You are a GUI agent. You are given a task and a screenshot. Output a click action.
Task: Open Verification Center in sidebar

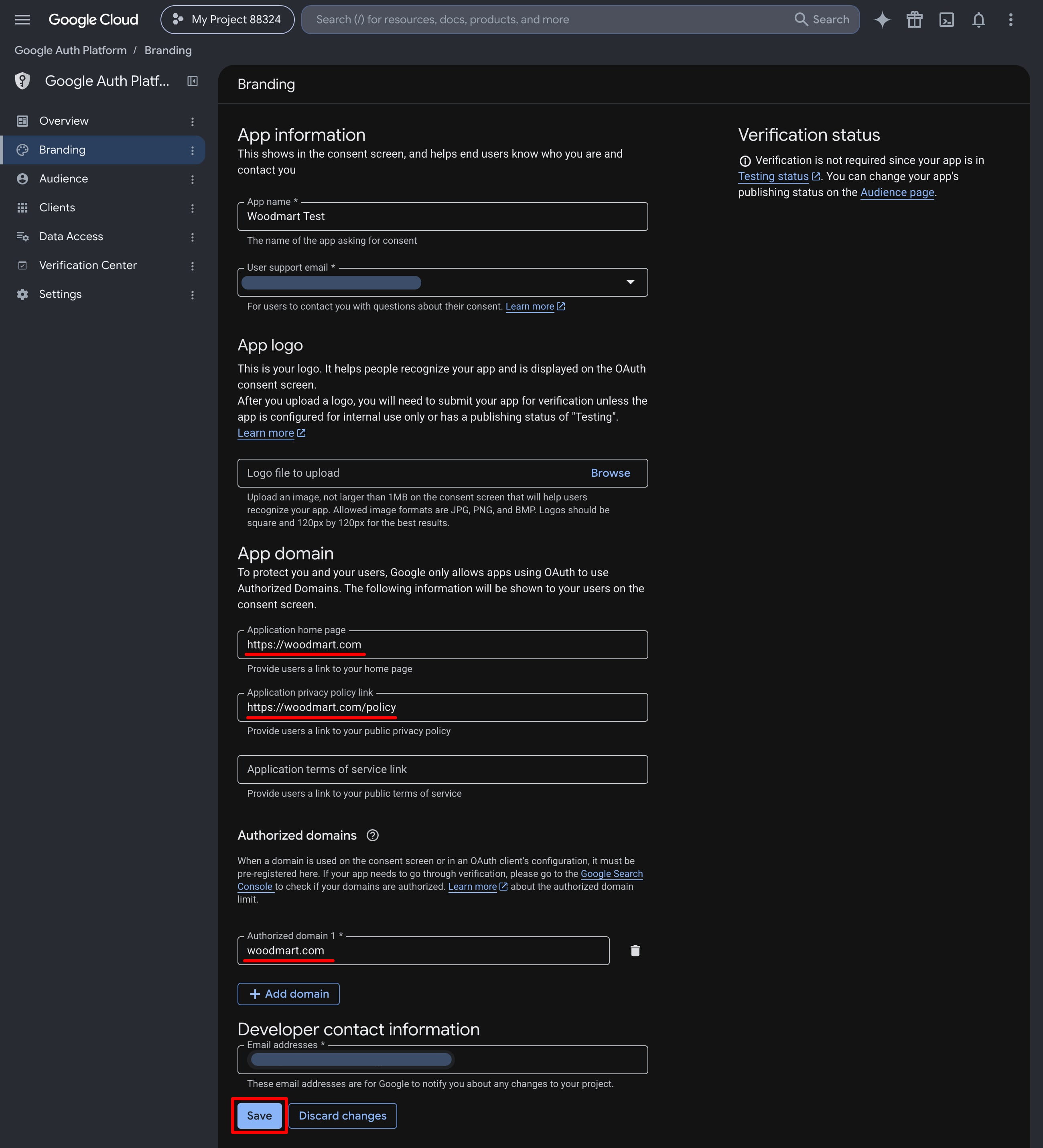103,265
